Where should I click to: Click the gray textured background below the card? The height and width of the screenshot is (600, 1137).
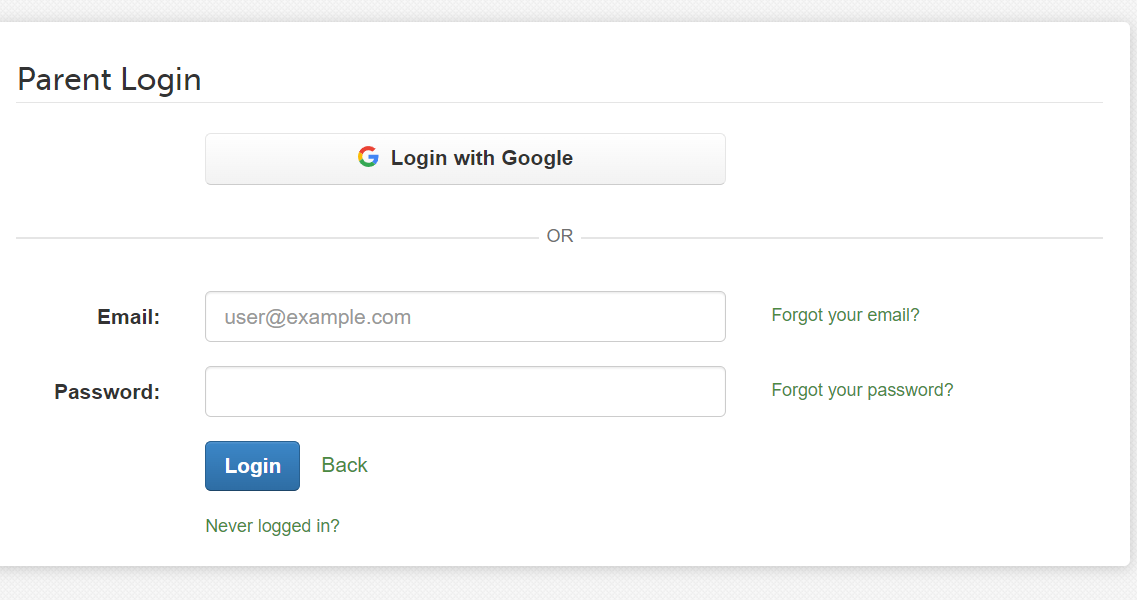tap(568, 585)
